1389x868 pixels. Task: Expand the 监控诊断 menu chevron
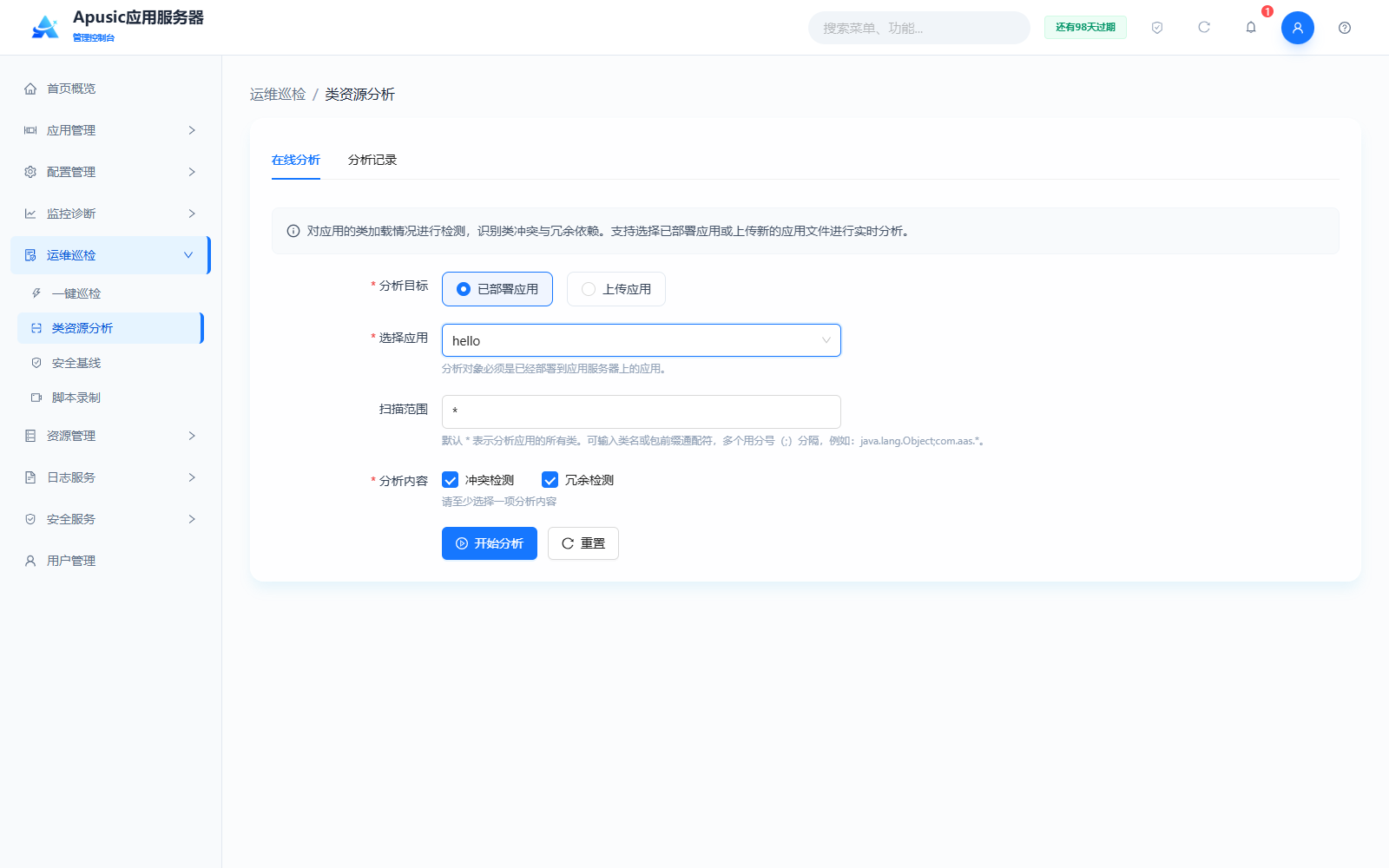(x=192, y=214)
